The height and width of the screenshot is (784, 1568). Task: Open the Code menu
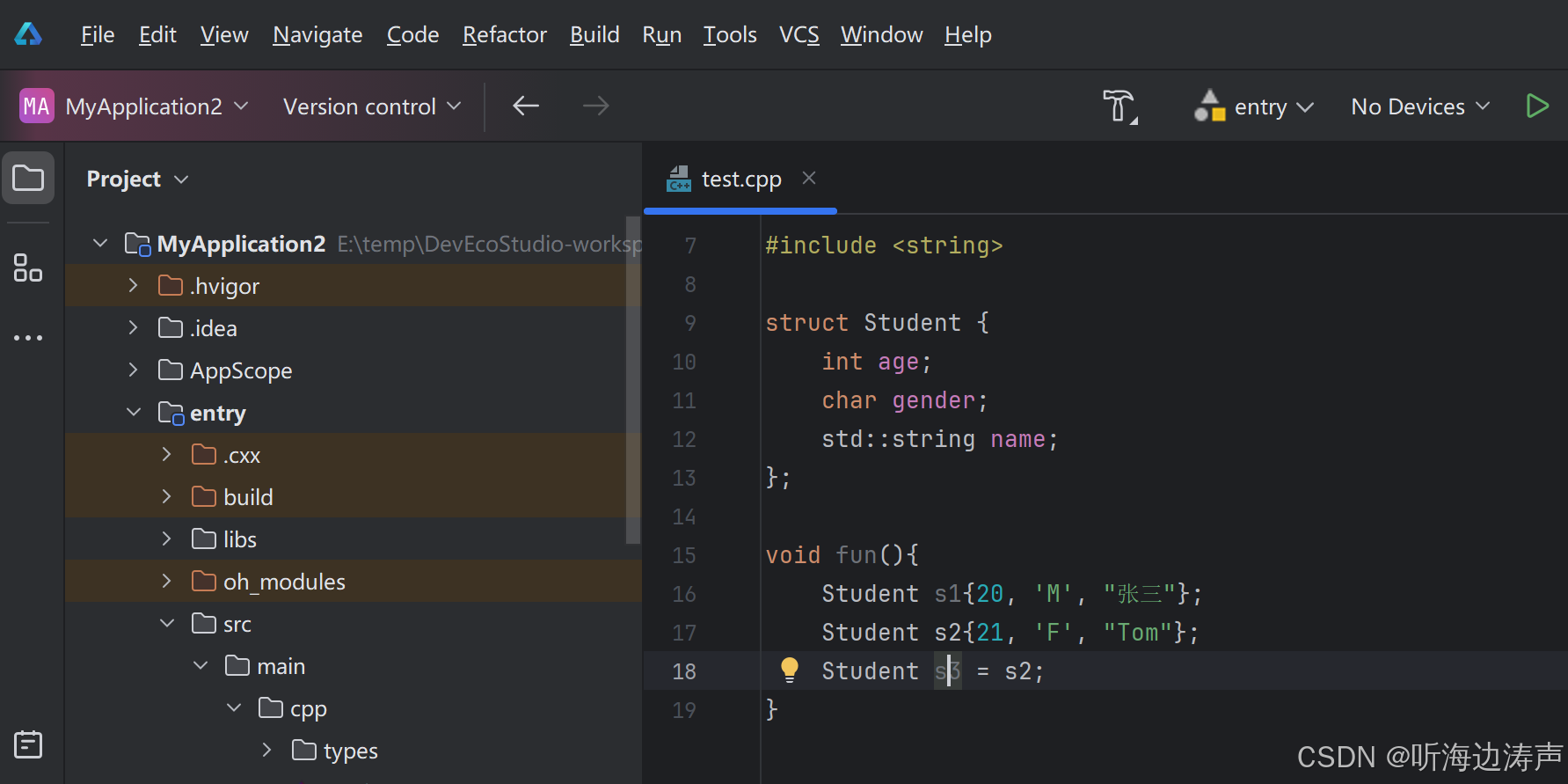(412, 34)
